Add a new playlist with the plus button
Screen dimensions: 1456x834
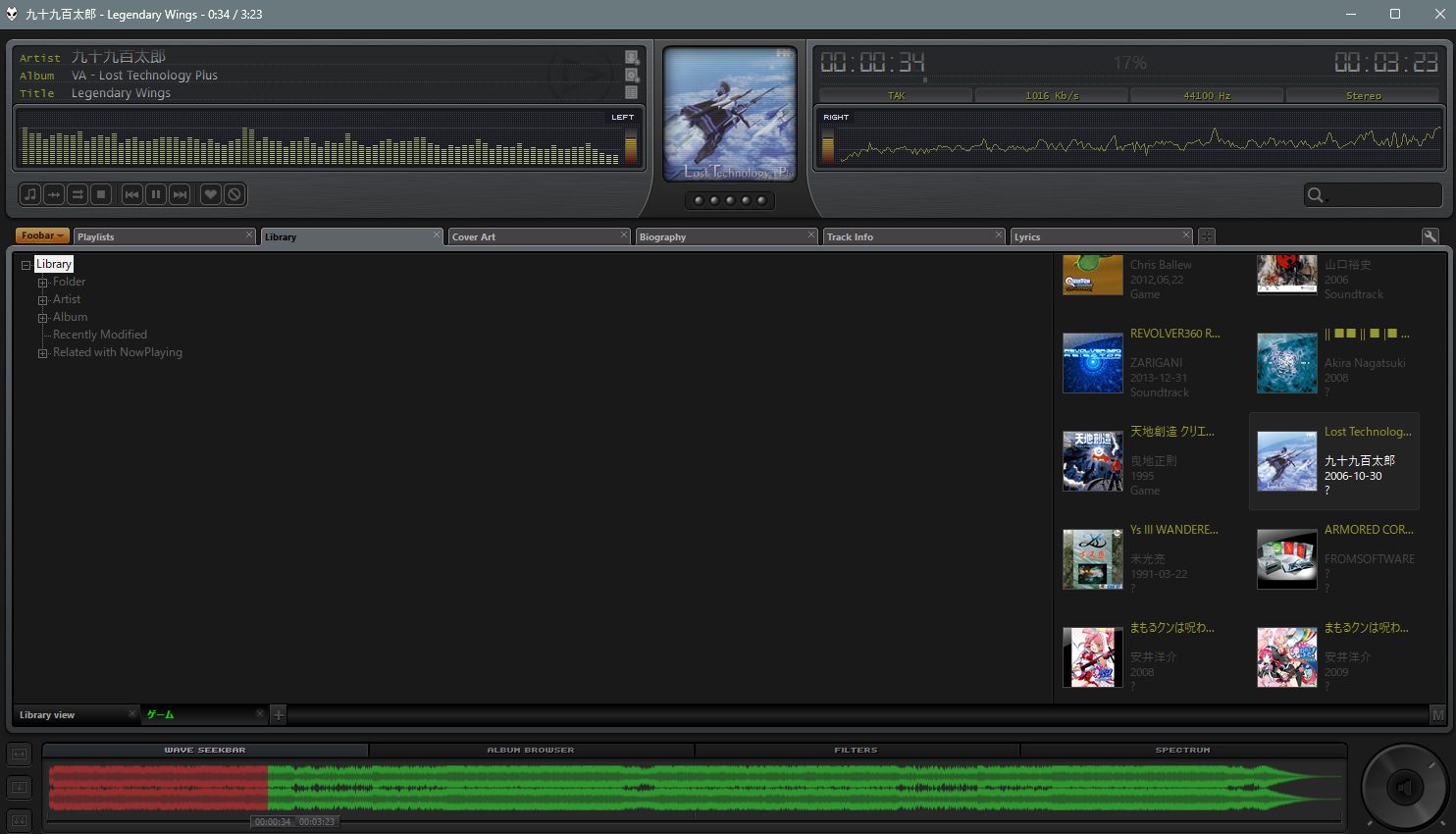pyautogui.click(x=279, y=715)
